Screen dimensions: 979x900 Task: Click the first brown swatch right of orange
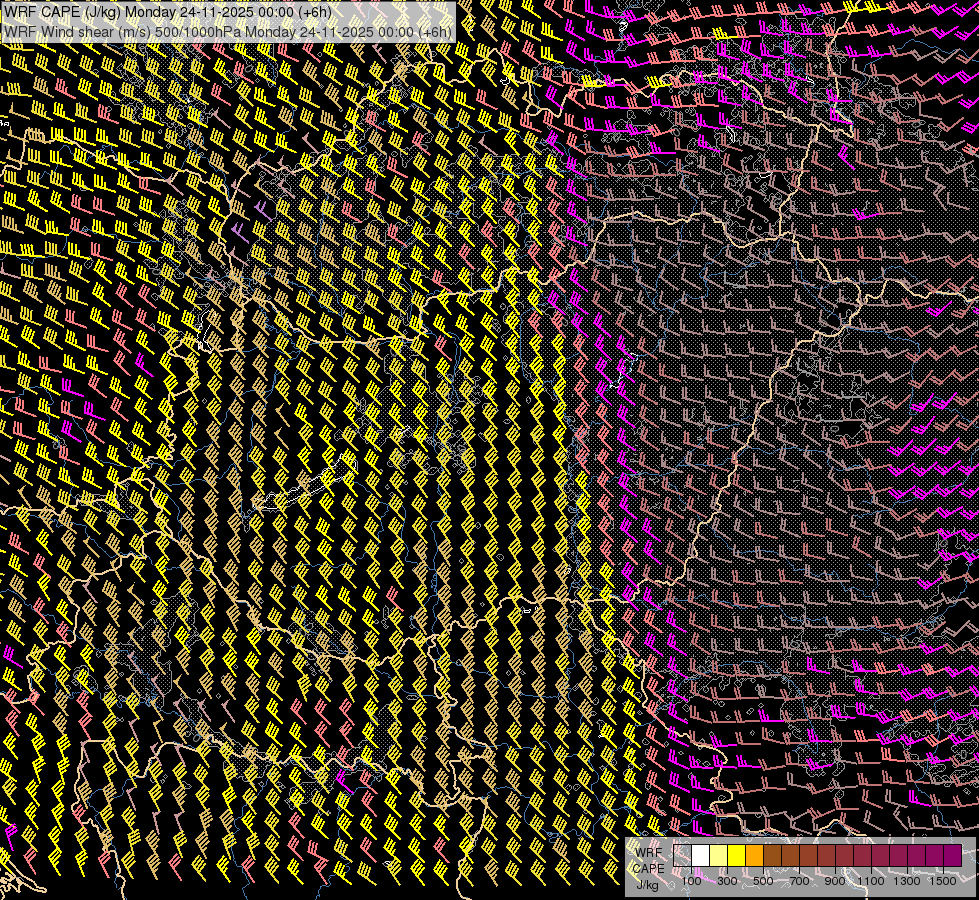773,856
